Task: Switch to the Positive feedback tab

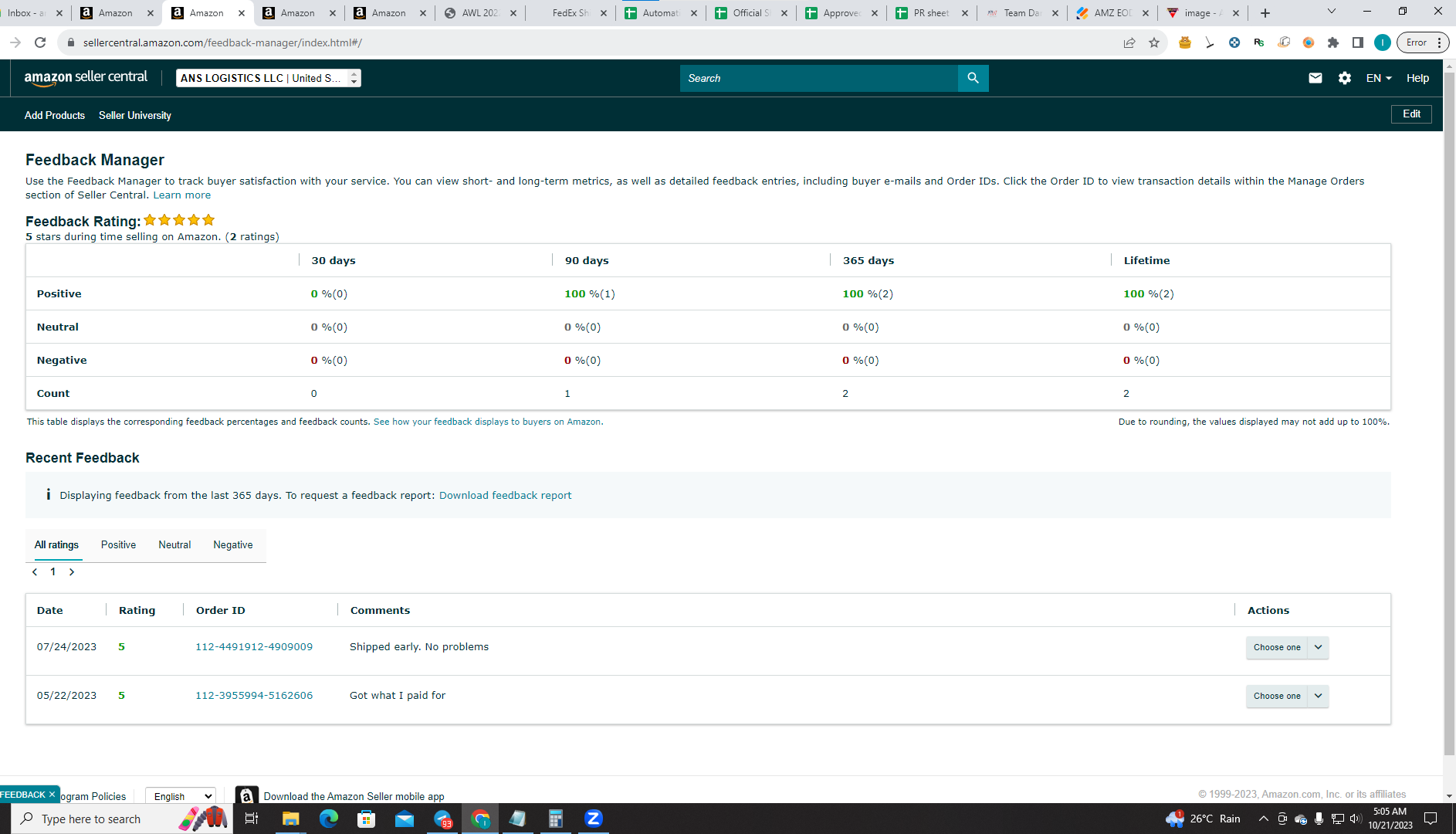Action: tap(118, 545)
